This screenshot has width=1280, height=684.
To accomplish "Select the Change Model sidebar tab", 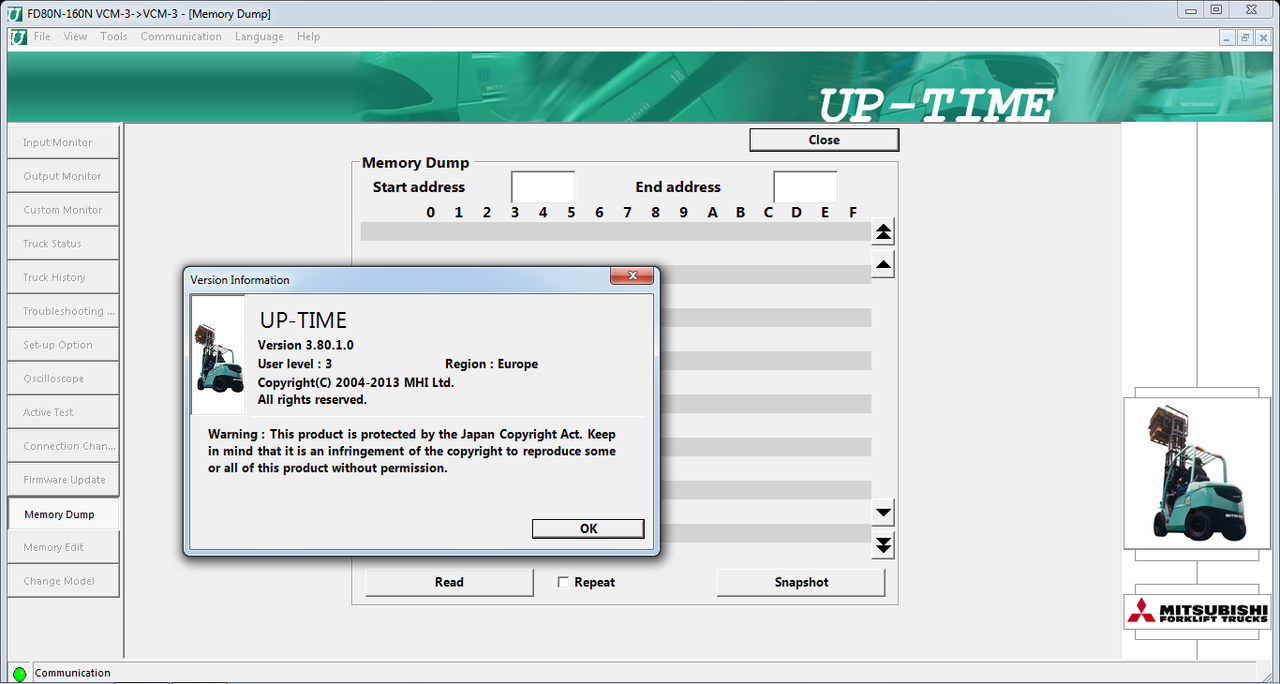I will [63, 581].
